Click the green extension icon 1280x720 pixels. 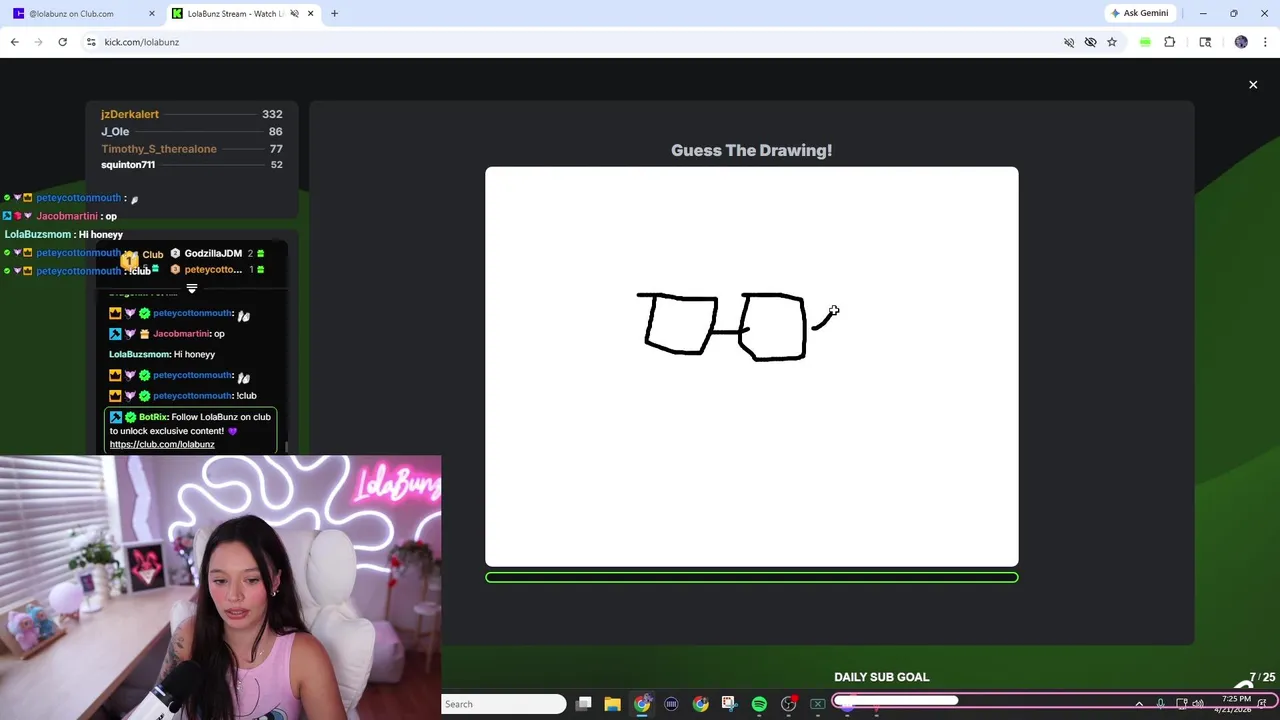point(1145,42)
